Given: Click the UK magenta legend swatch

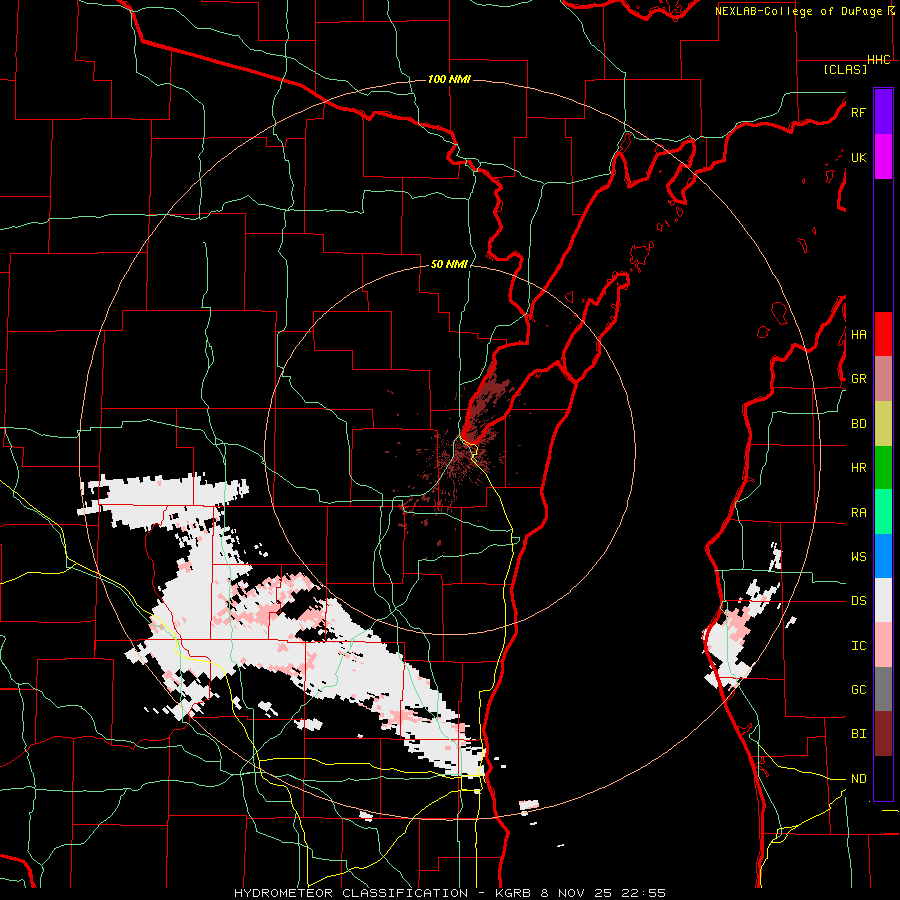Looking at the screenshot, I should [x=883, y=157].
